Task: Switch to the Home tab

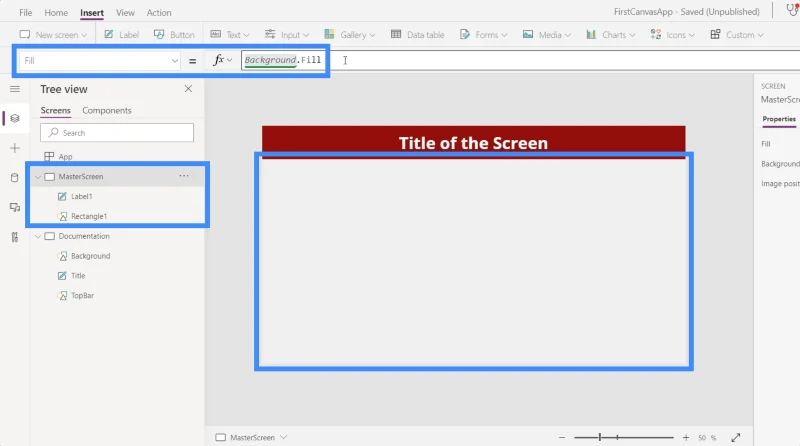Action: tap(56, 13)
